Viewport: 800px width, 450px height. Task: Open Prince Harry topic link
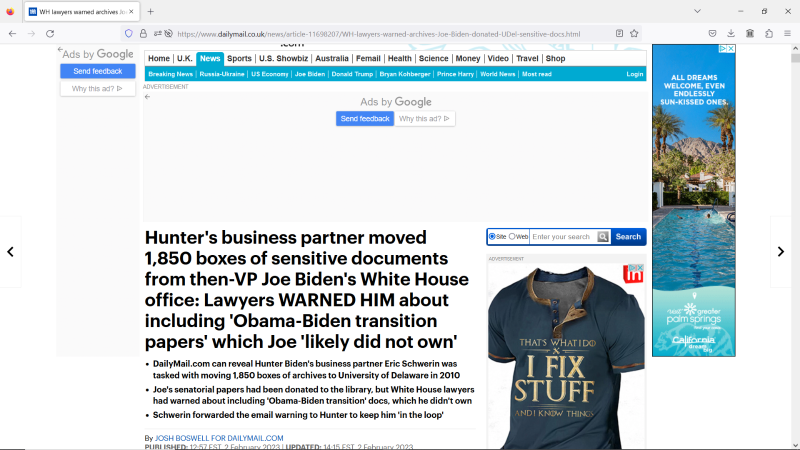tap(455, 74)
